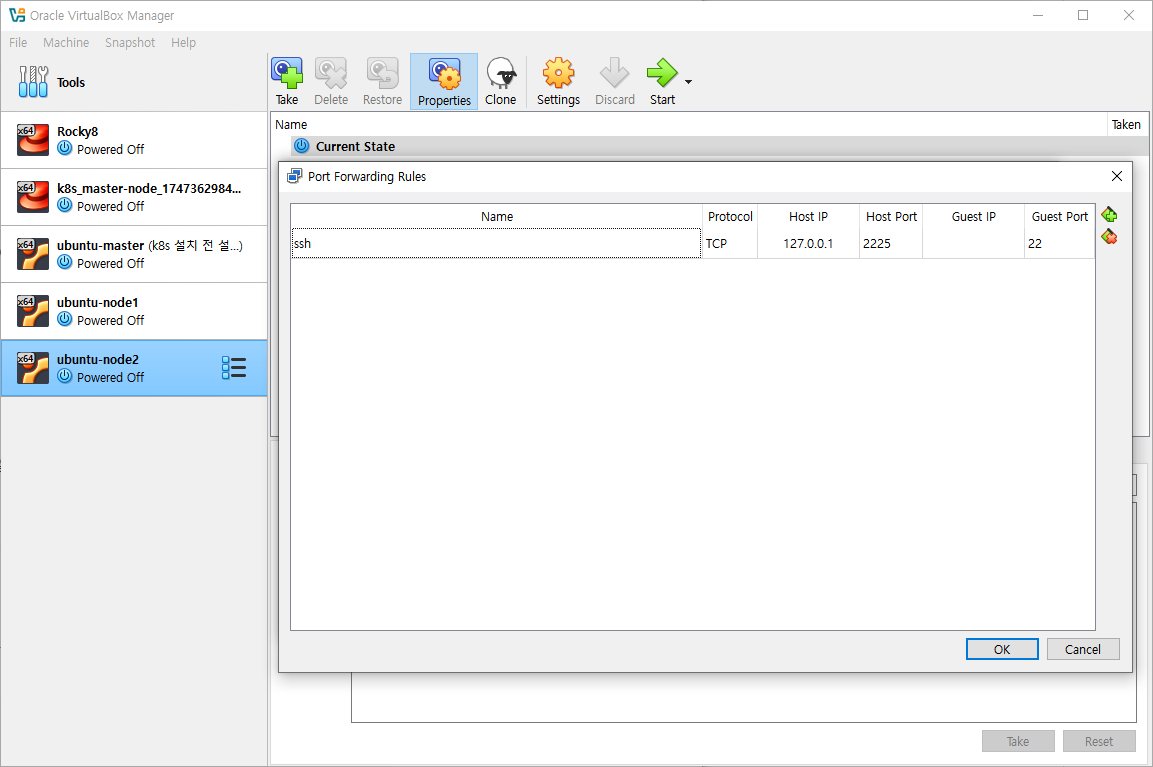The image size is (1153, 767).
Task: Cancel the Port Forwarding Rules dialog
Action: click(1082, 649)
